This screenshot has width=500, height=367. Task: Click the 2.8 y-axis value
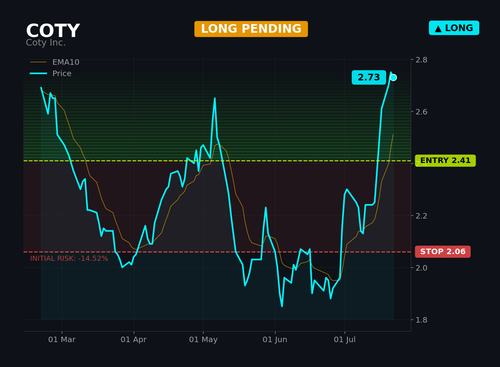tap(421, 60)
